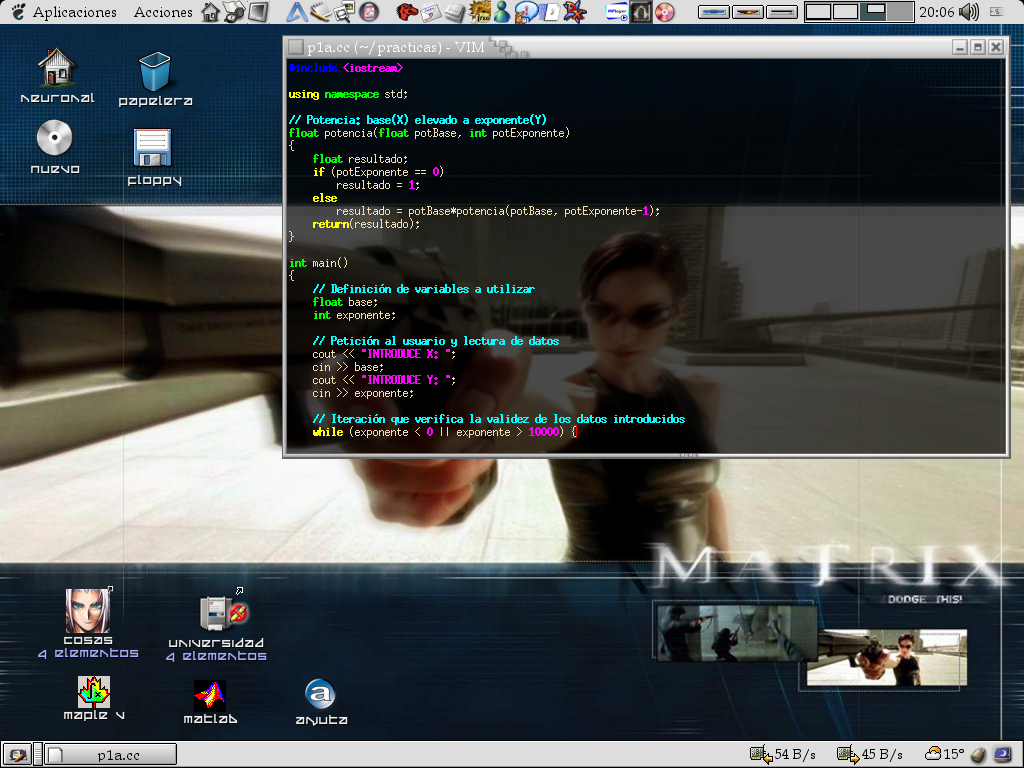
Task: Launch the PDF reader icon
Action: [369, 12]
